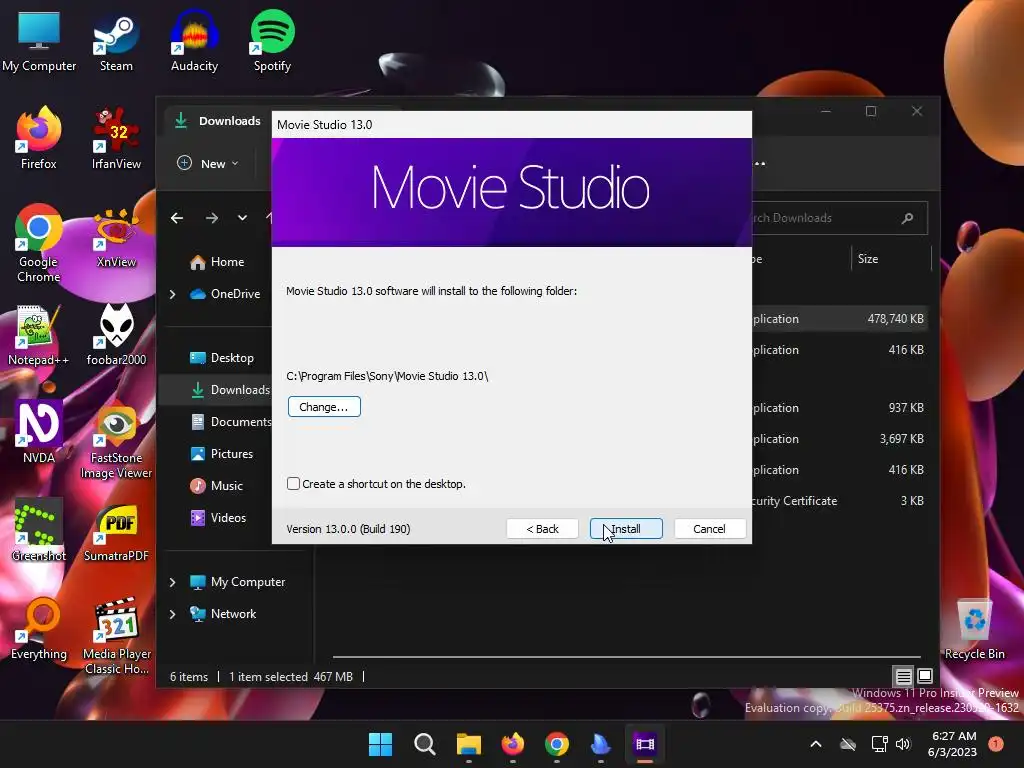Screen dimensions: 1024x768
Task: Click Search Downloads field
Action: [x=839, y=218]
